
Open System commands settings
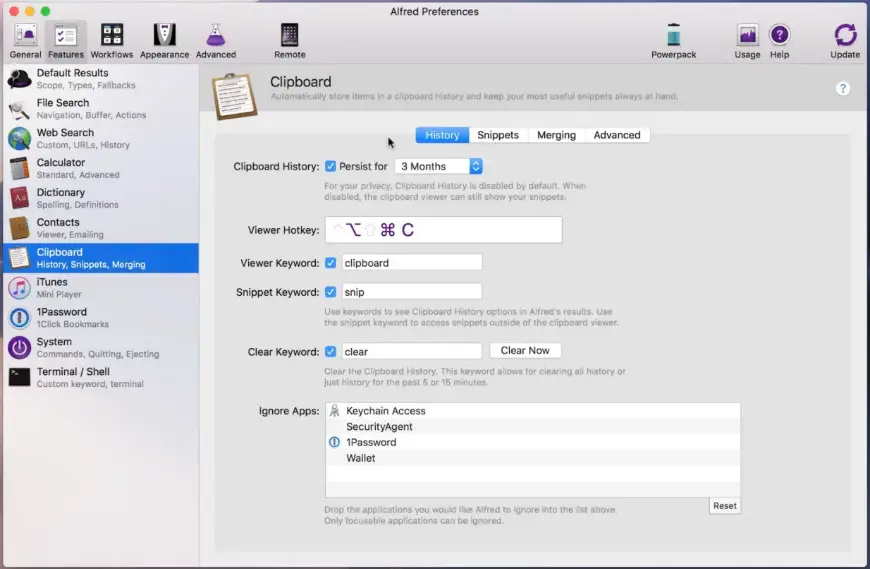click(101, 348)
